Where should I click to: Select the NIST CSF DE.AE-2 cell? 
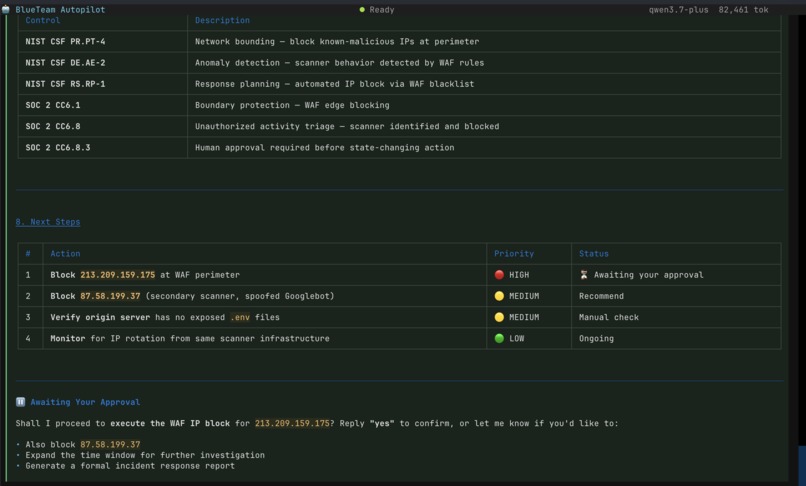tap(103, 63)
